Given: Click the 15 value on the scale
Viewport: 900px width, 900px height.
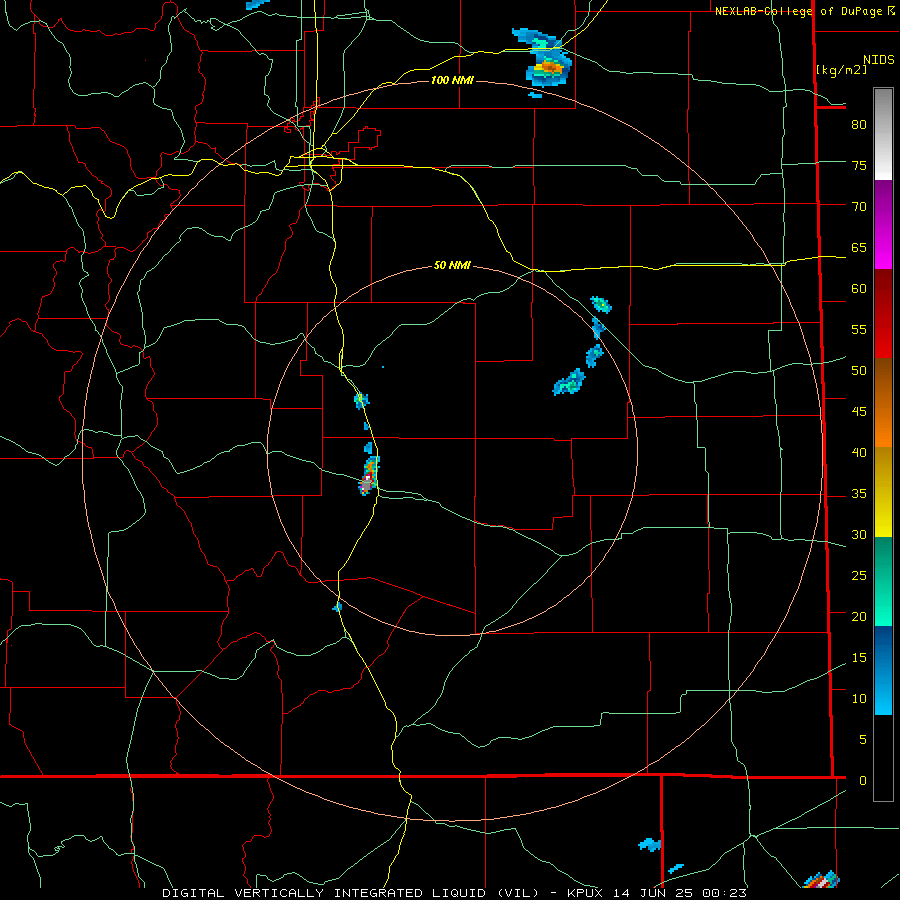Looking at the screenshot, I should pyautogui.click(x=859, y=657).
